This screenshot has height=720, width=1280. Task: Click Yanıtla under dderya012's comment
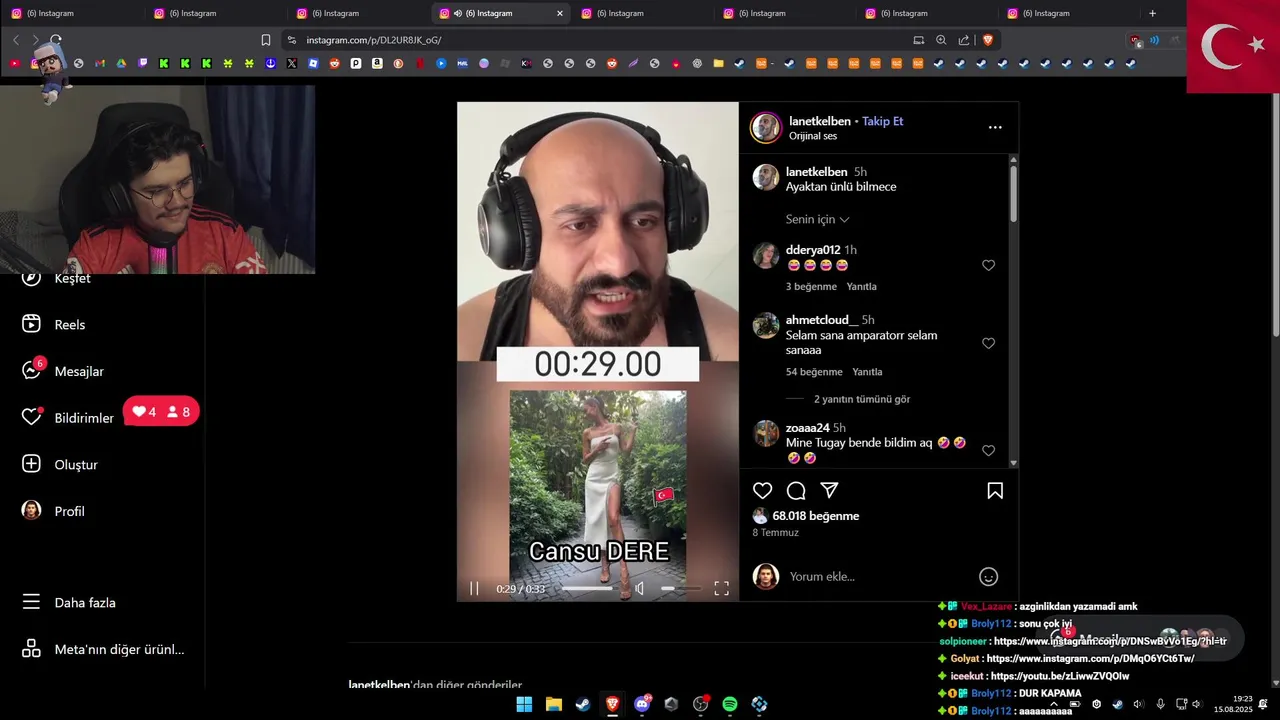(861, 286)
